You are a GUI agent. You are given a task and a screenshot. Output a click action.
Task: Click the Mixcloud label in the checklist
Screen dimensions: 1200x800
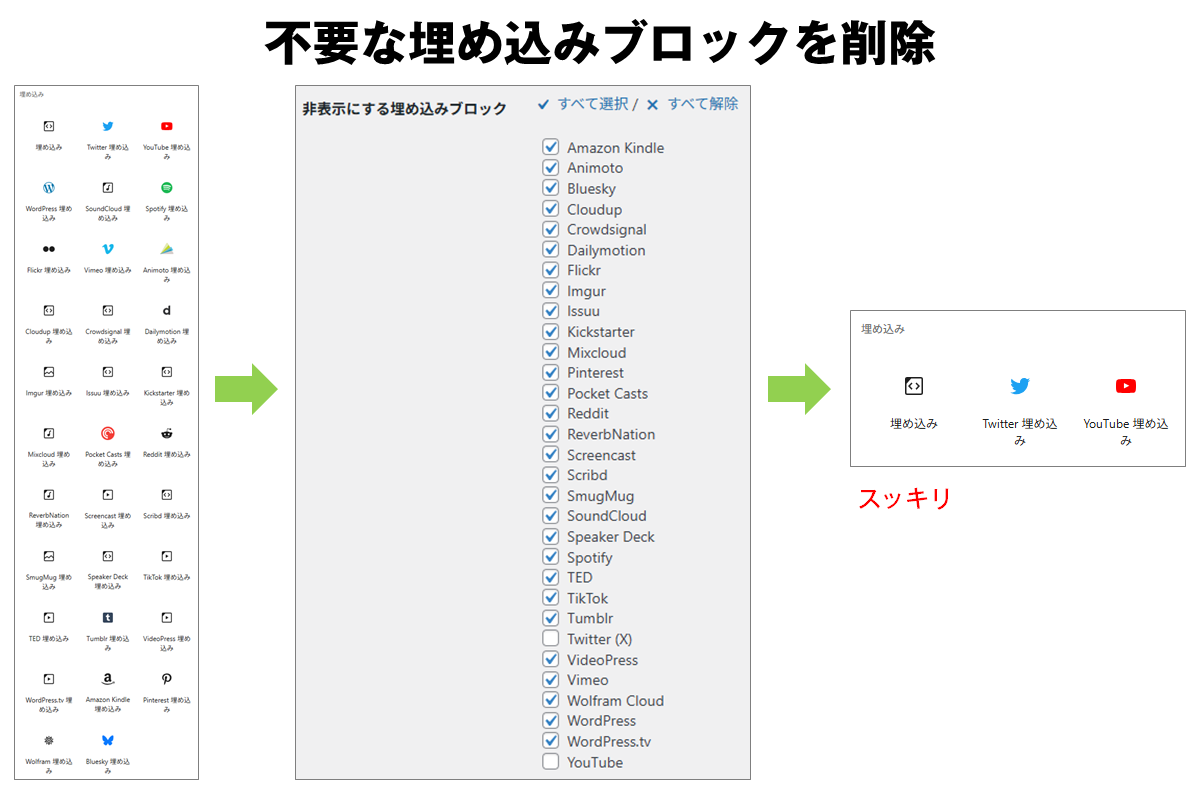[597, 352]
